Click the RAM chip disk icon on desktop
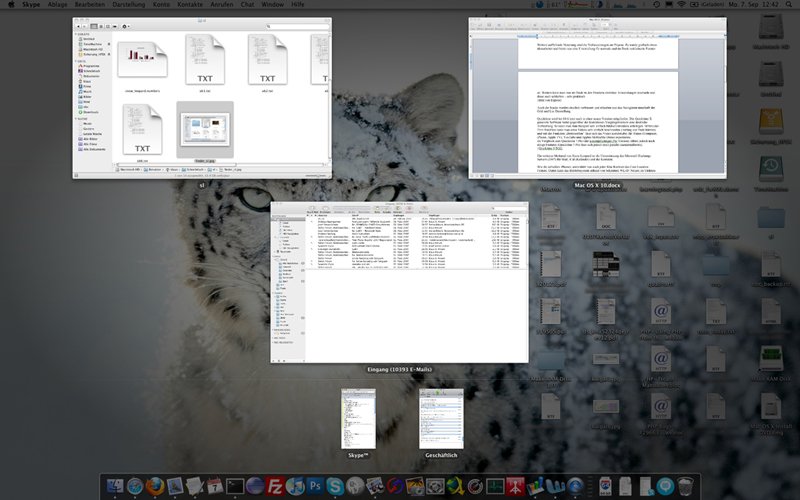Viewport: 800px width, 500px height. 770,359
